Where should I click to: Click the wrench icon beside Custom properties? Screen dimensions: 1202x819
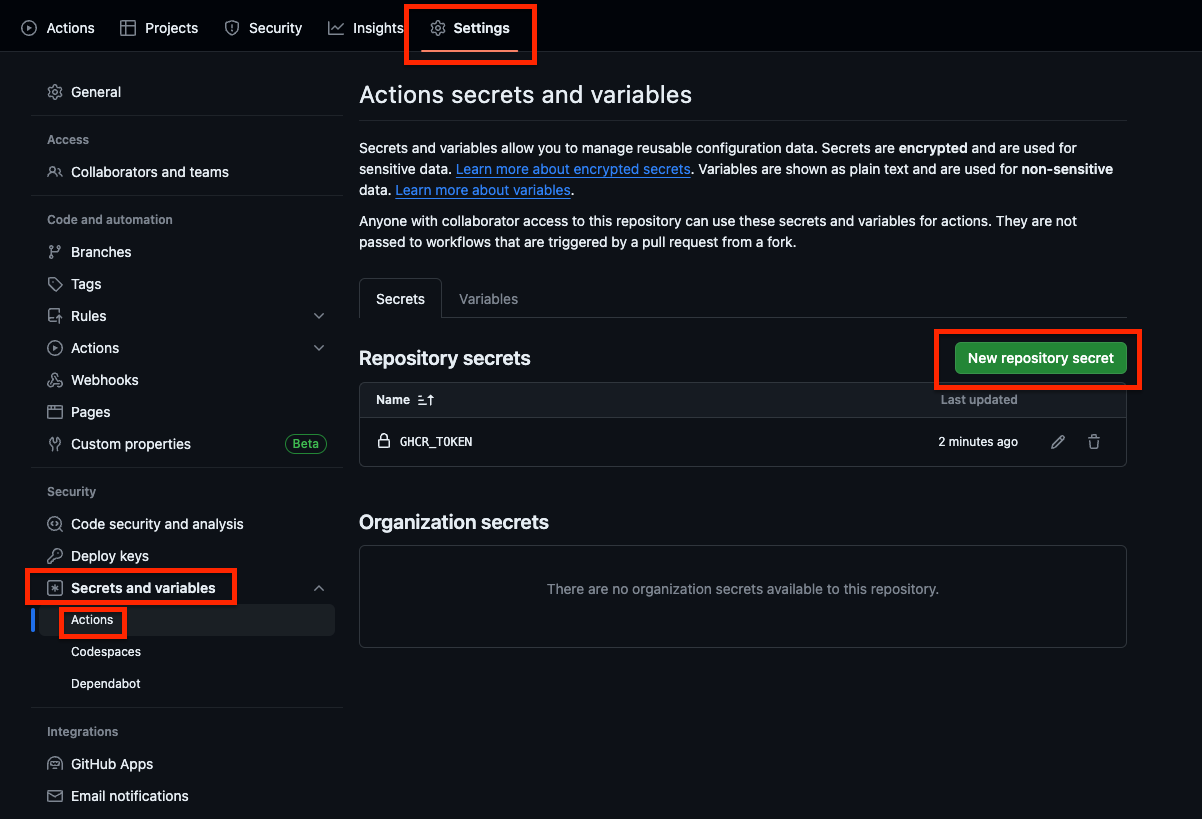(55, 444)
